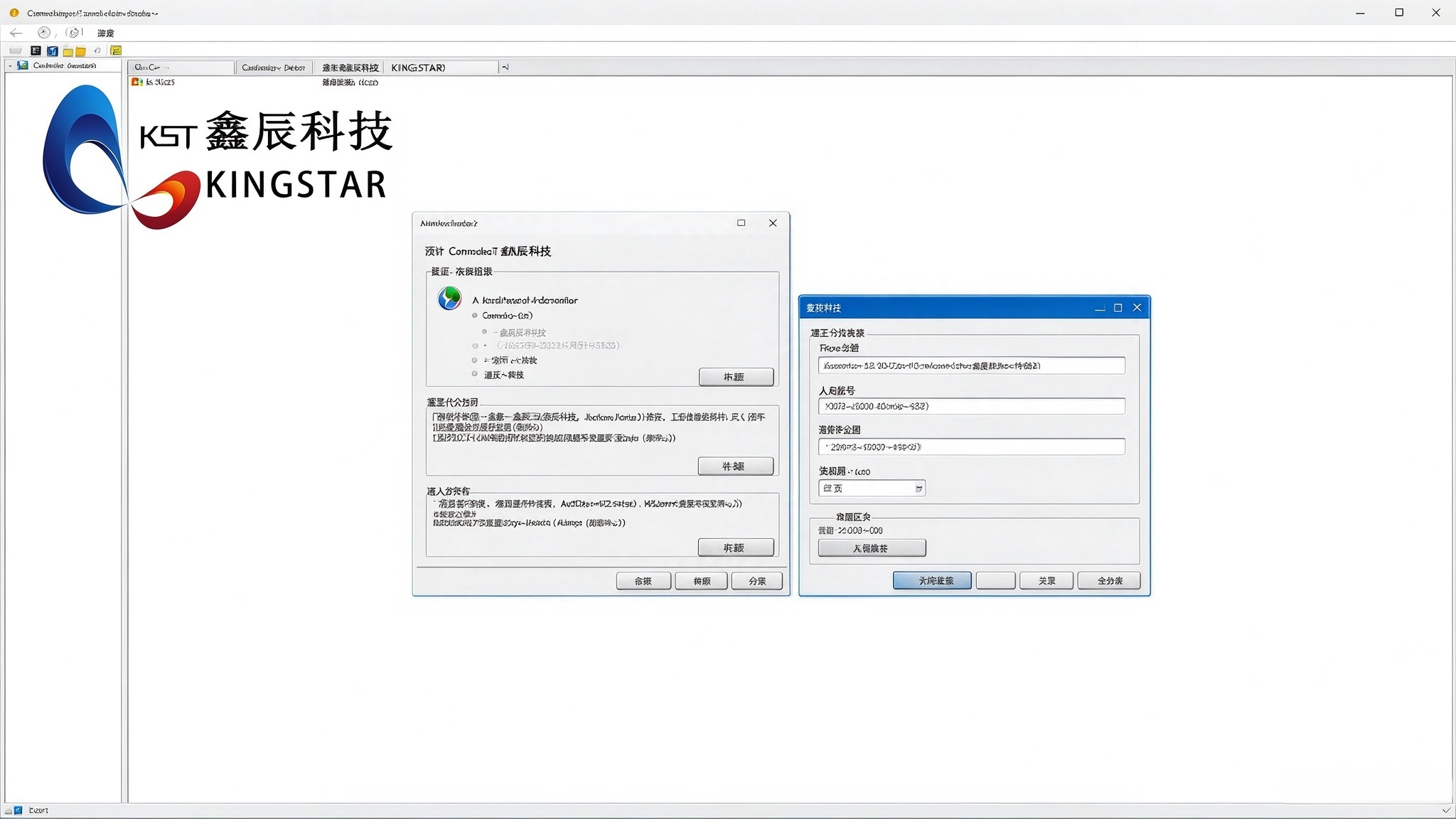Click the text field beginning with 'X0073'
This screenshot has height=819, width=1456.
click(x=971, y=406)
